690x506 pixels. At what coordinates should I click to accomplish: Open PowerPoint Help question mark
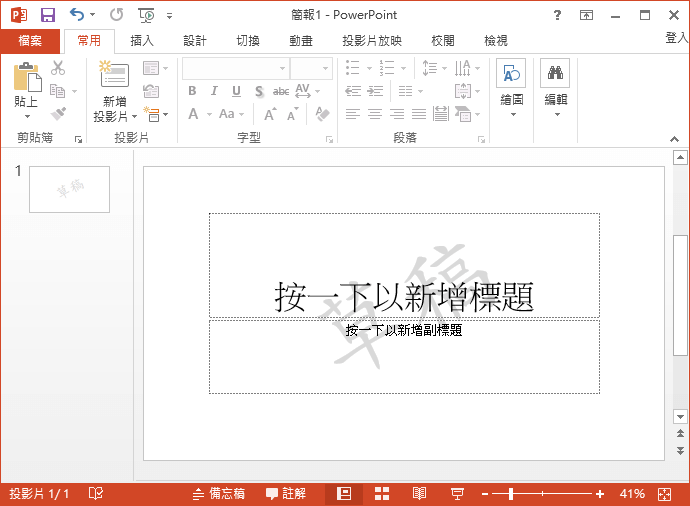tap(557, 15)
